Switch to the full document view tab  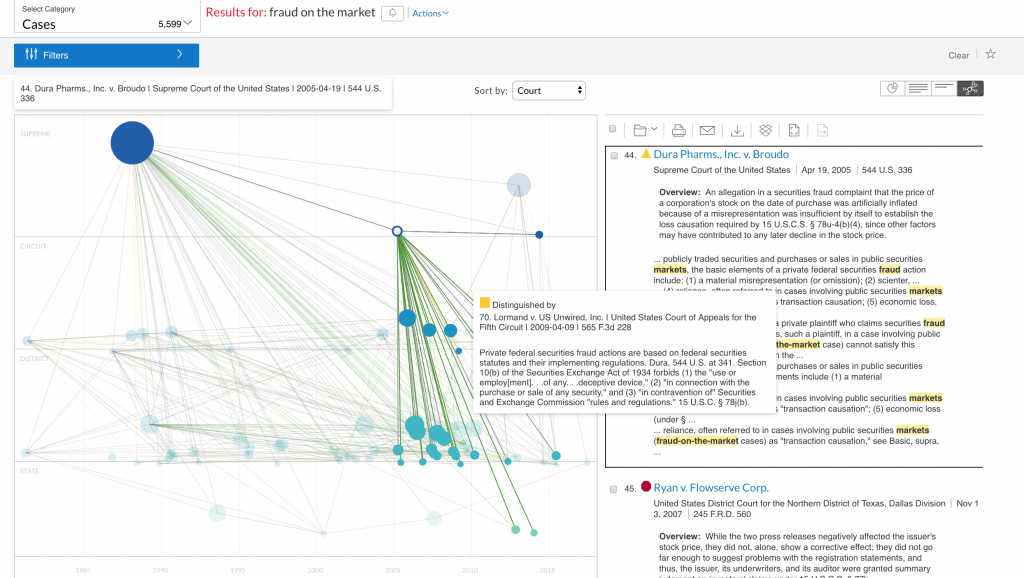[917, 88]
